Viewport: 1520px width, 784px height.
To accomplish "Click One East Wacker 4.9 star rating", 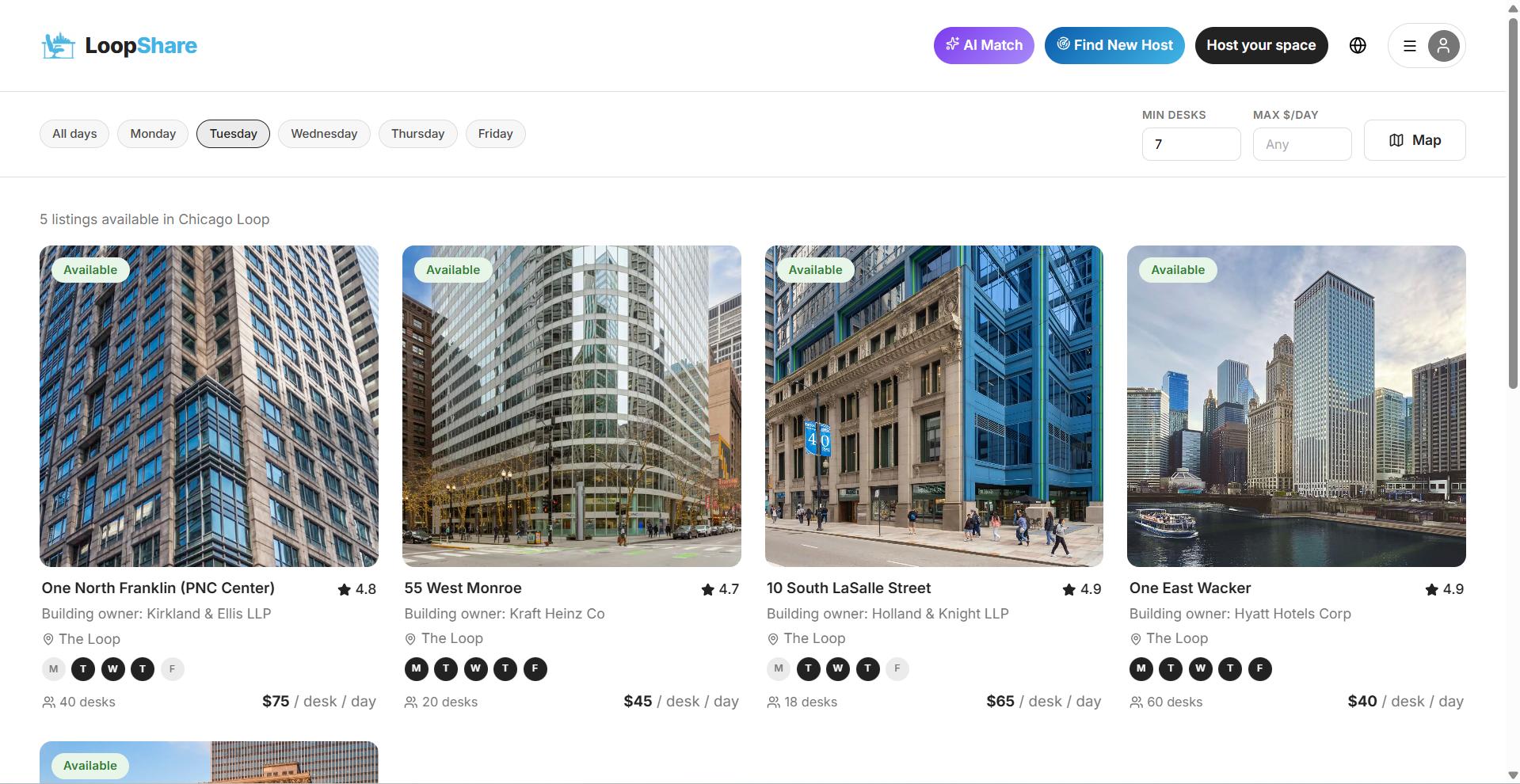I will (1444, 589).
